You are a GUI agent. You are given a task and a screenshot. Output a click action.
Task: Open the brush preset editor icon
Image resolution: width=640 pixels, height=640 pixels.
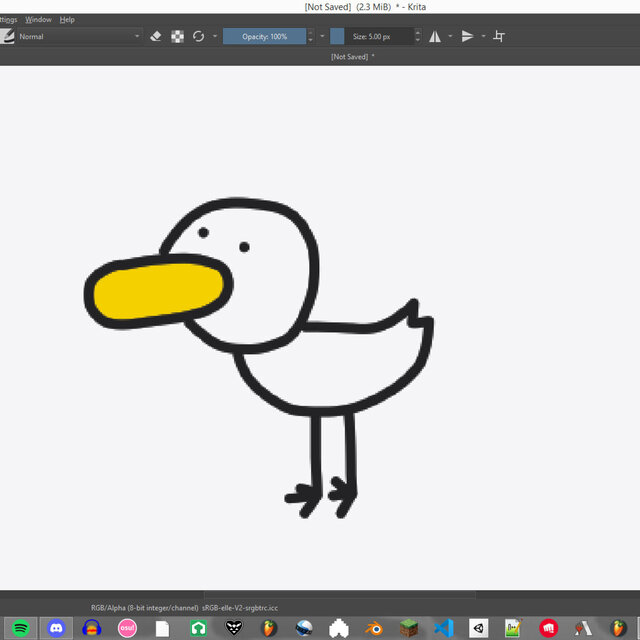point(7,36)
